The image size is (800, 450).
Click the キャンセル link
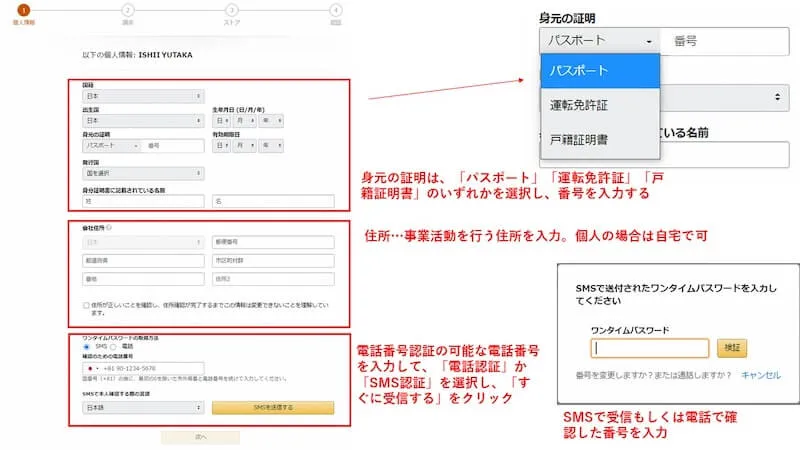pyautogui.click(x=760, y=375)
